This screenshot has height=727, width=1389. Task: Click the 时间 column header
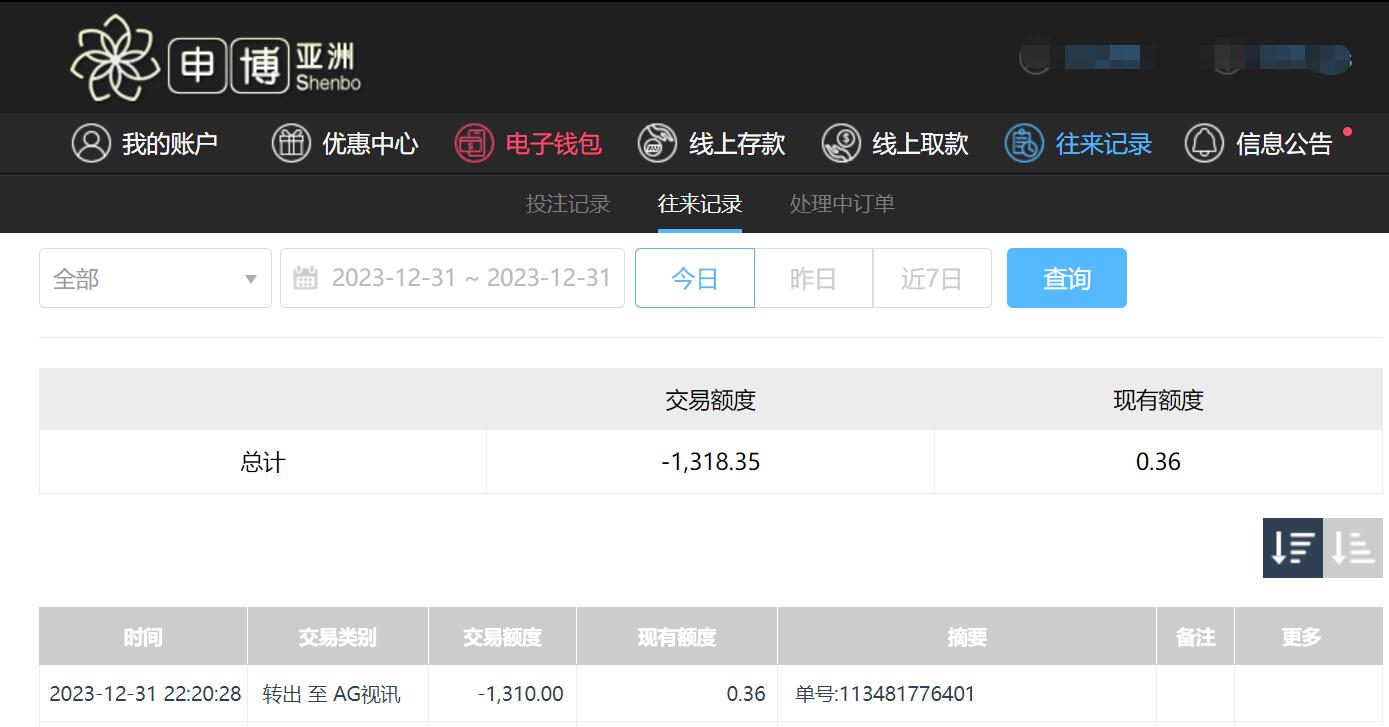143,637
